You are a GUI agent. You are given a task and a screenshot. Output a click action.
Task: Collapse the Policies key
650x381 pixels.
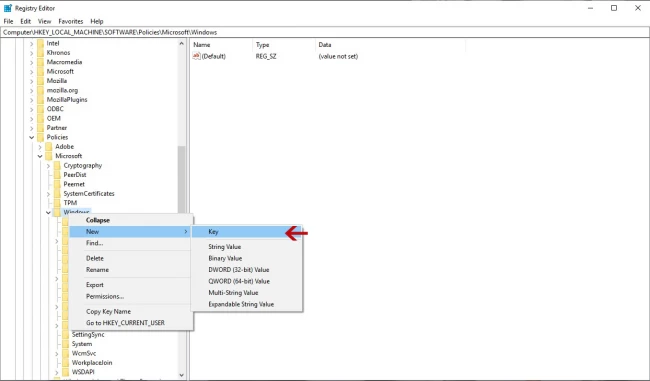point(32,137)
